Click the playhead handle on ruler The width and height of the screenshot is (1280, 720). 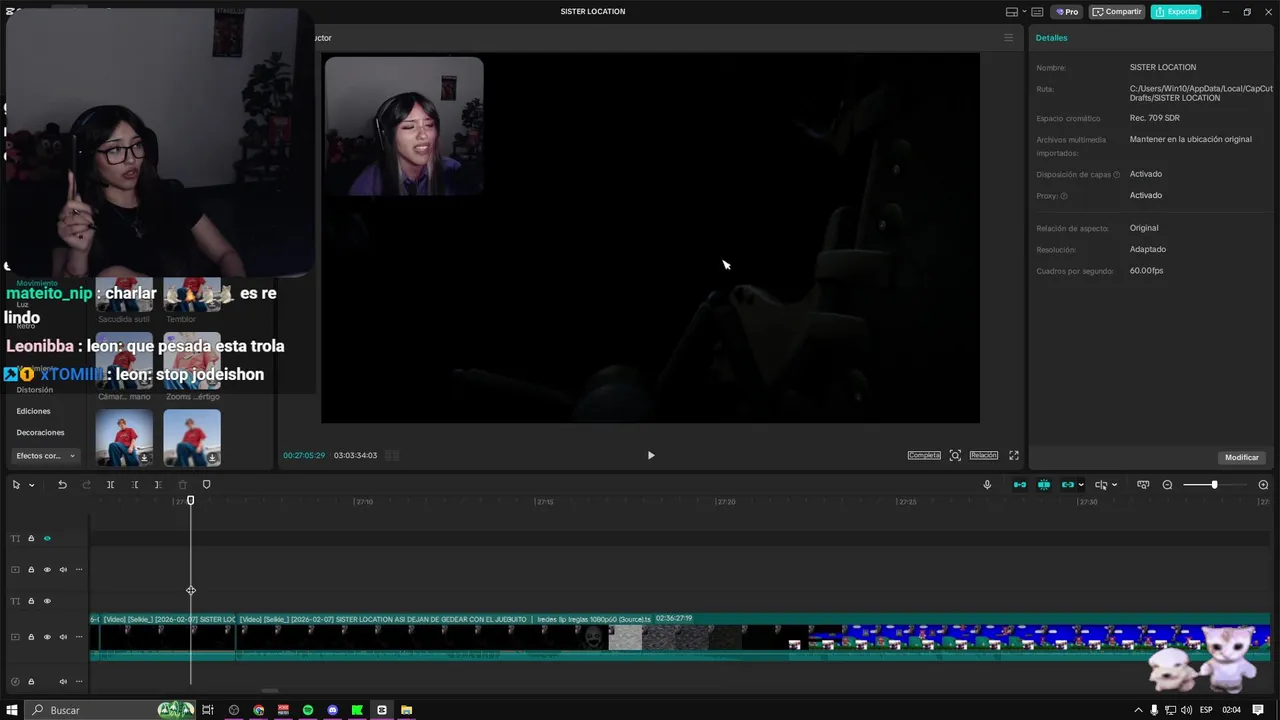[191, 500]
